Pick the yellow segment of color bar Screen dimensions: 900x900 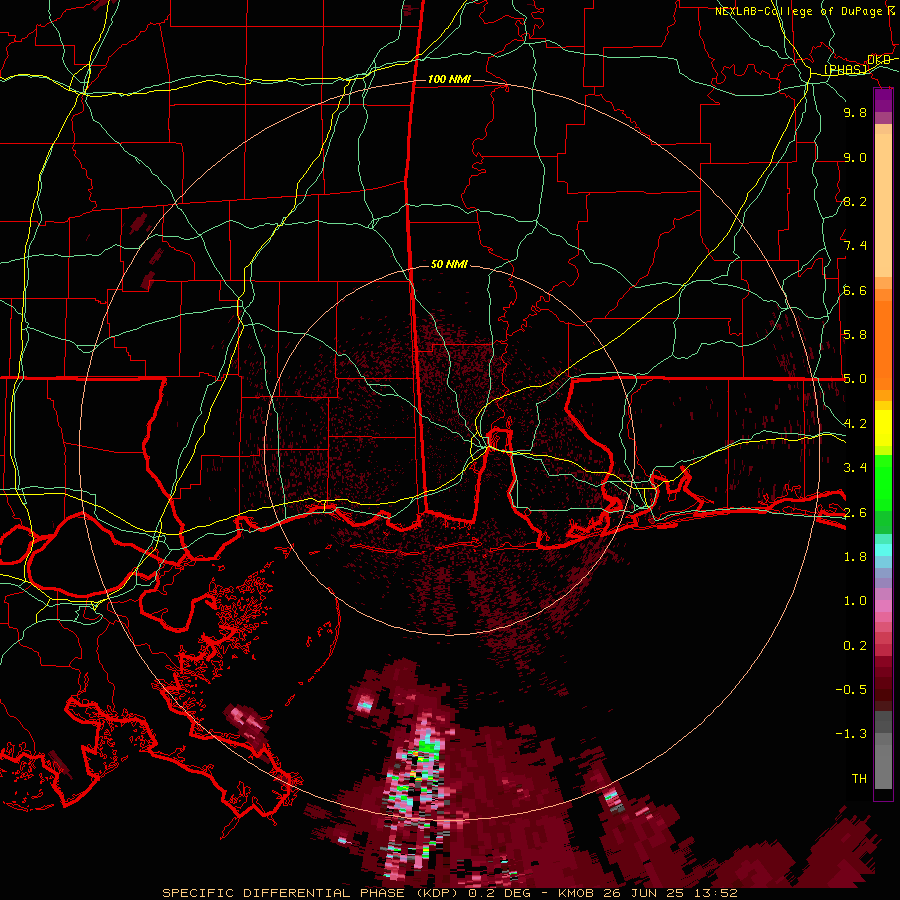coord(883,428)
